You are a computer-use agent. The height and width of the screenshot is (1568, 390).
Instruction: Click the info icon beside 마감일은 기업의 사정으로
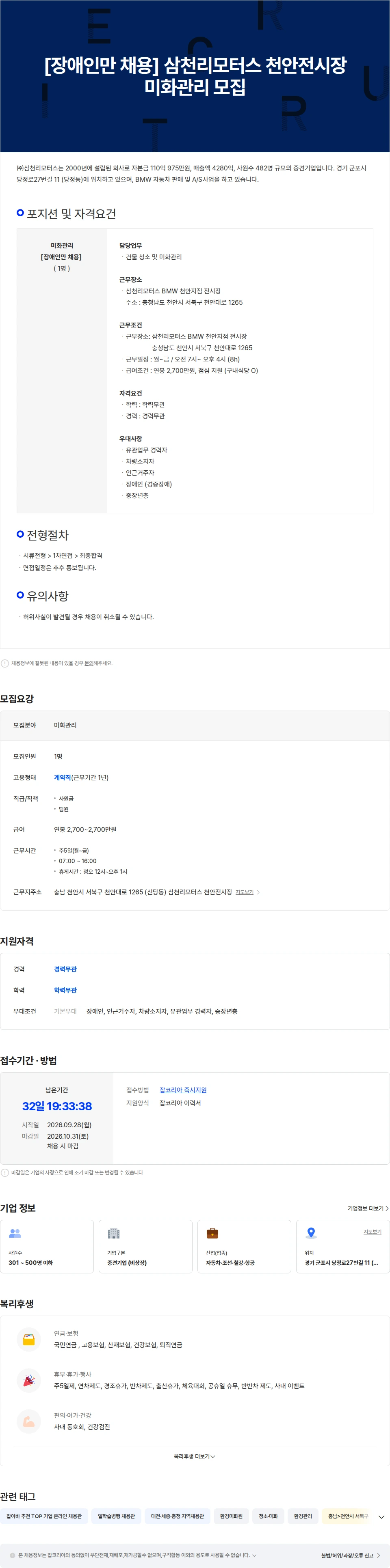pyautogui.click(x=5, y=1172)
